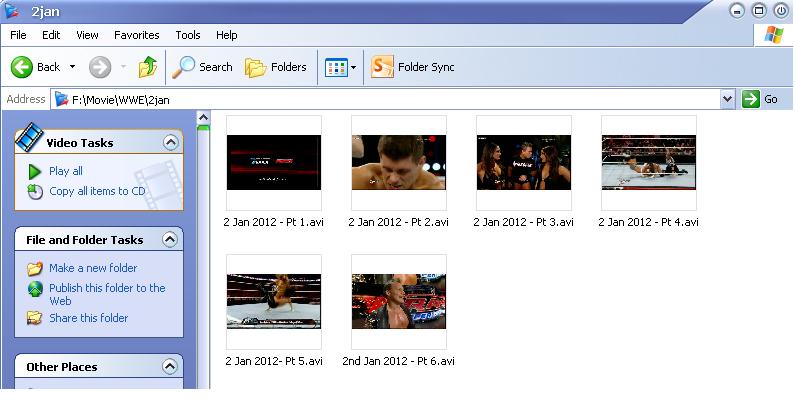Collapse the Video Tasks panel
Image resolution: width=795 pixels, height=403 pixels.
pyautogui.click(x=171, y=142)
